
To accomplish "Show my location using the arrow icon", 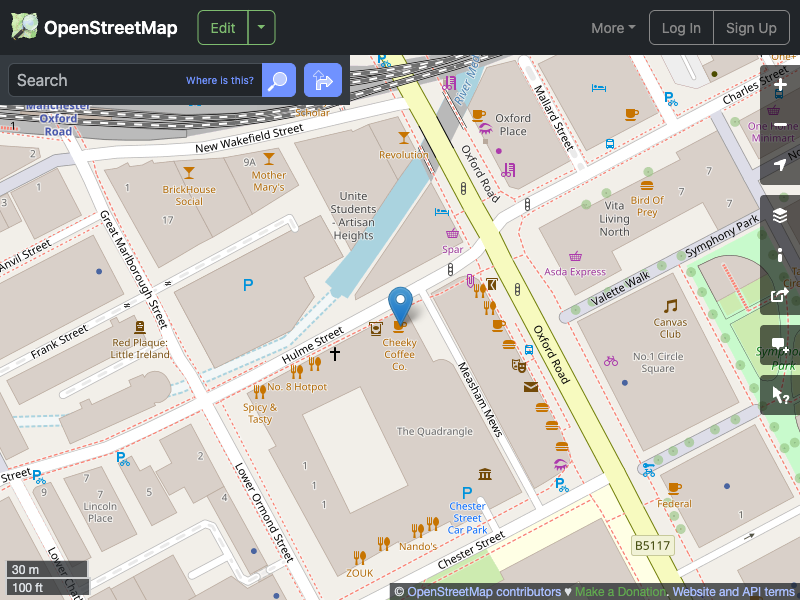I will [779, 163].
